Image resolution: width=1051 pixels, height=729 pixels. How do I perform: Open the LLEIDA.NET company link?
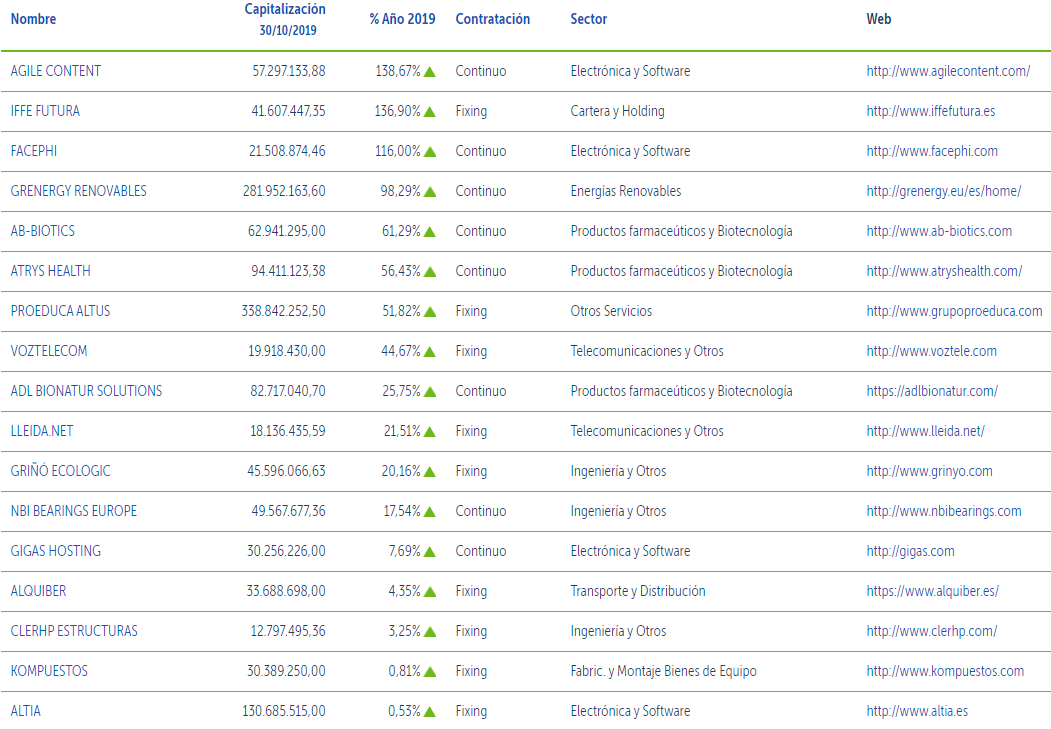pos(42,431)
